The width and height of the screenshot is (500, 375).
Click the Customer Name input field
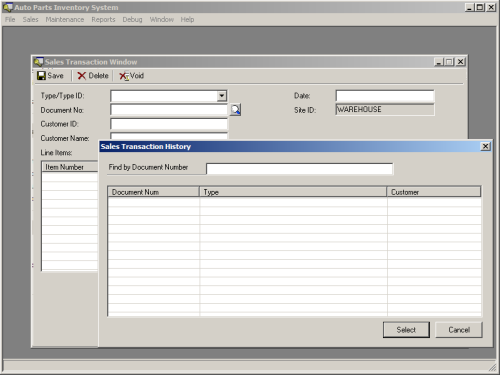(169, 136)
